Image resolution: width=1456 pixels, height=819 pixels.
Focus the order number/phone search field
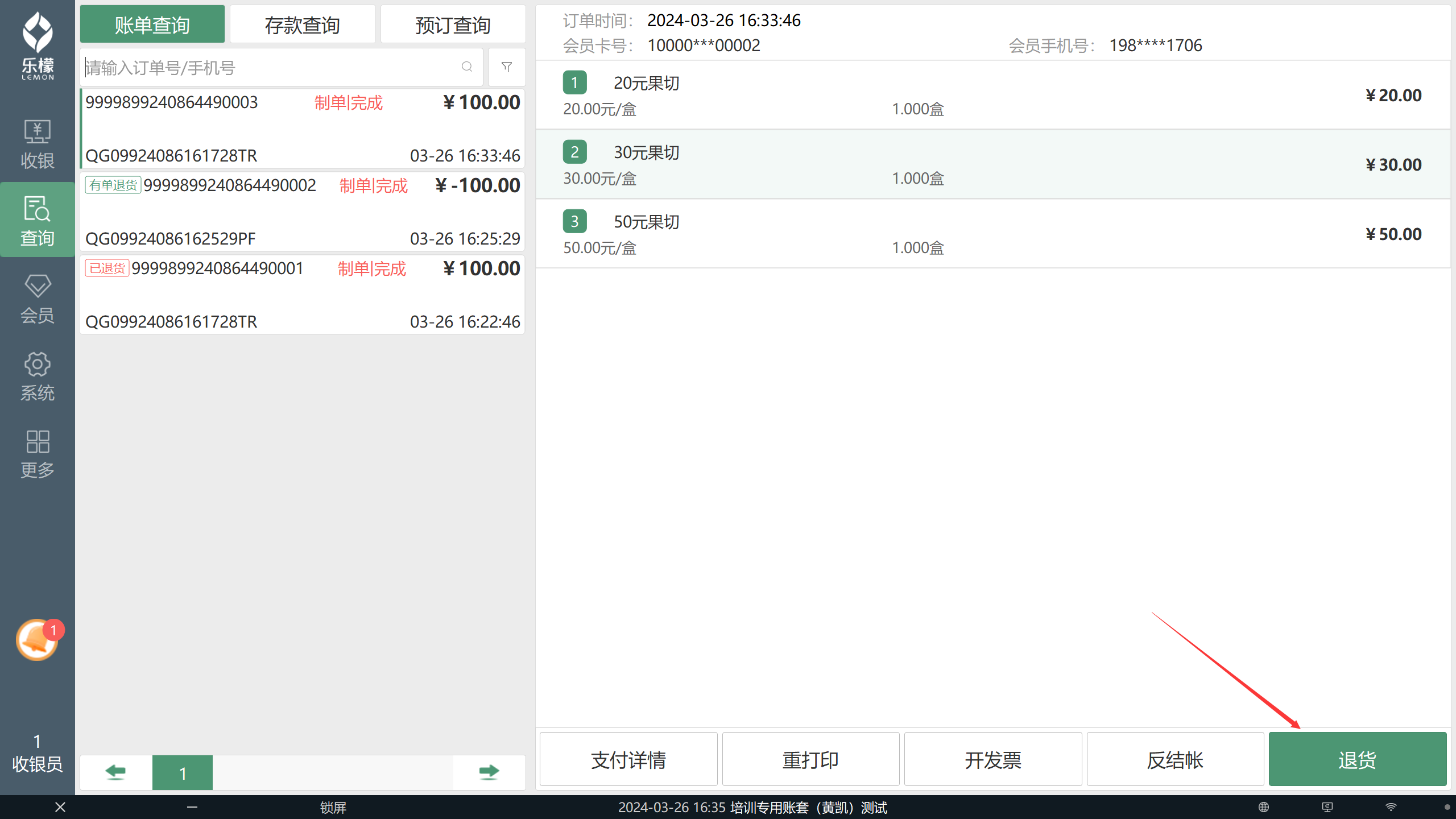pyautogui.click(x=282, y=67)
